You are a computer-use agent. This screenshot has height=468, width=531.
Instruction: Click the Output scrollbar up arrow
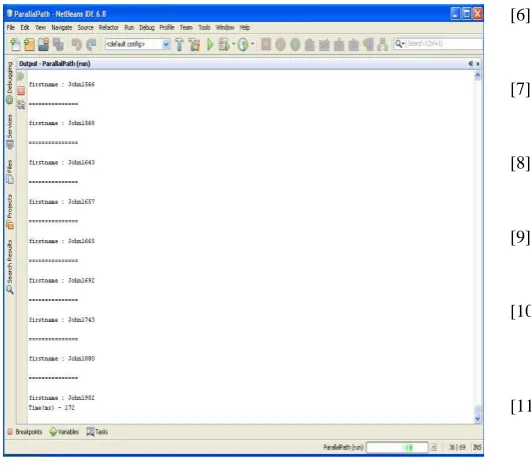pyautogui.click(x=477, y=75)
